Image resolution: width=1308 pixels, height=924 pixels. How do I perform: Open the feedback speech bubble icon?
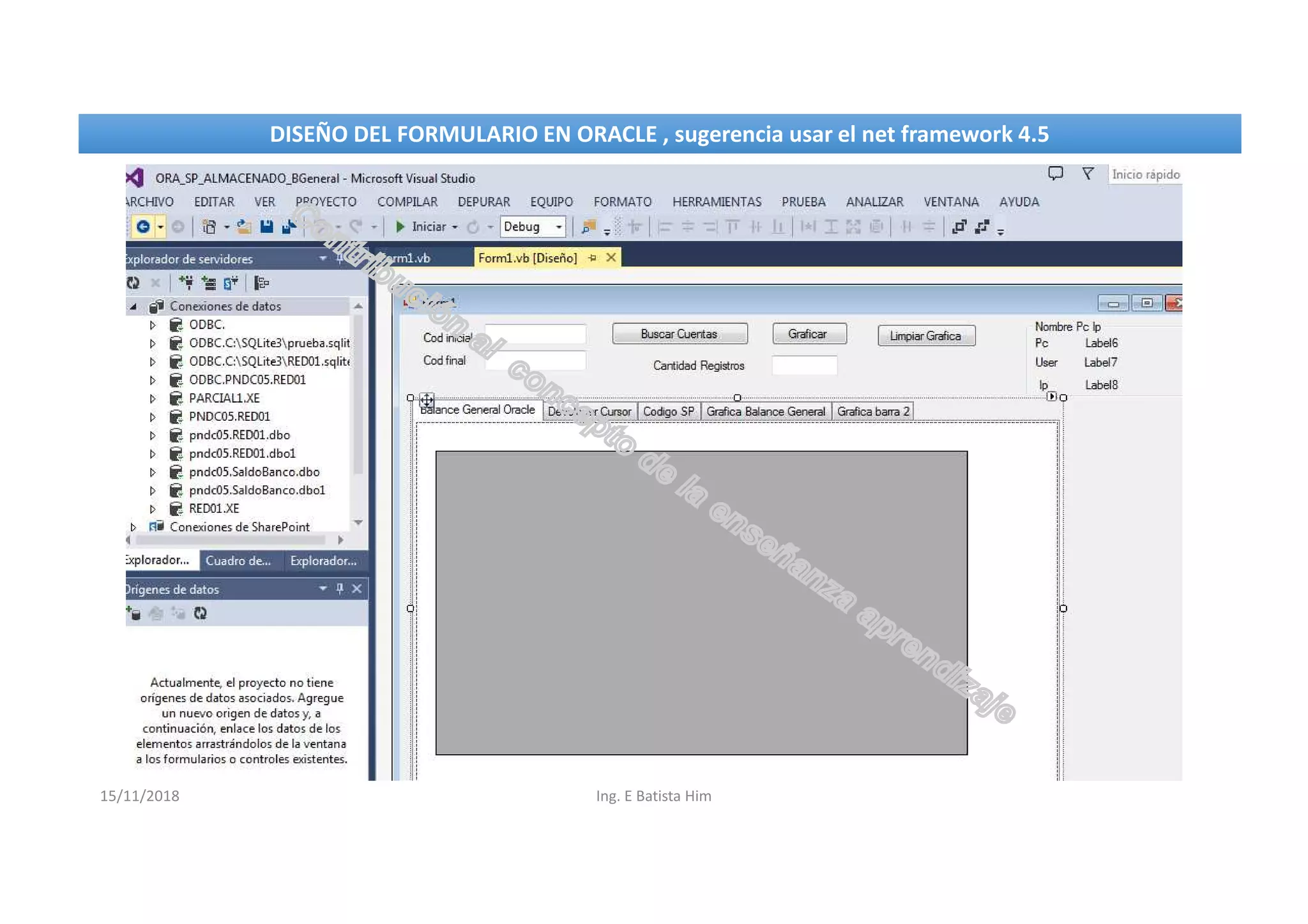pos(1056,173)
